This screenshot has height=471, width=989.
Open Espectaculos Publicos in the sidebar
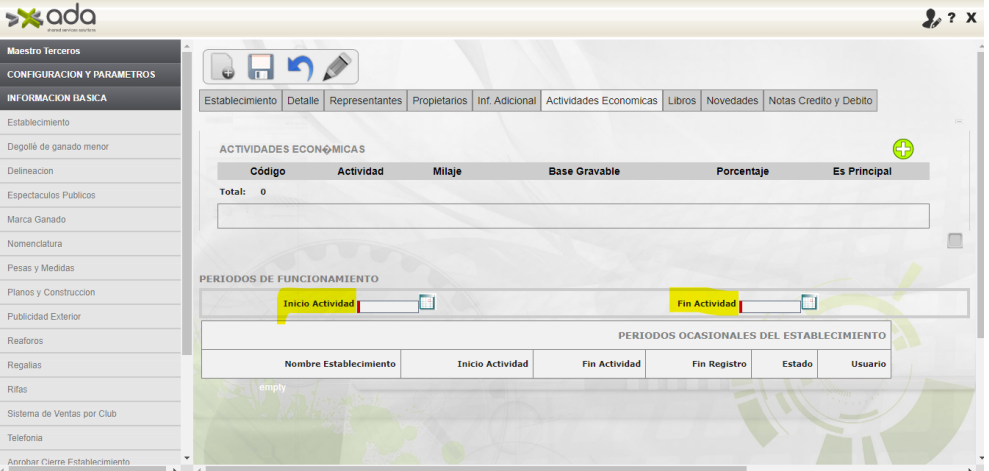pos(48,195)
